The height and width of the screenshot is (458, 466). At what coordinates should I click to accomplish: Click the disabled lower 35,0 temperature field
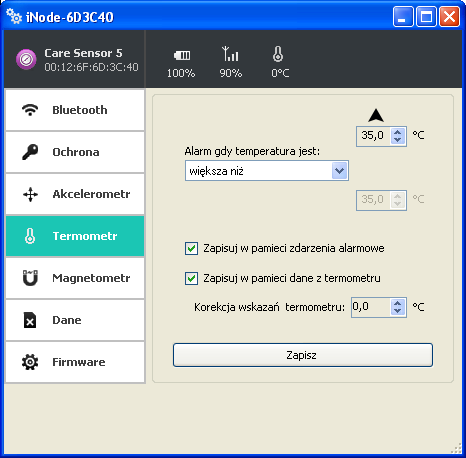[x=381, y=200]
